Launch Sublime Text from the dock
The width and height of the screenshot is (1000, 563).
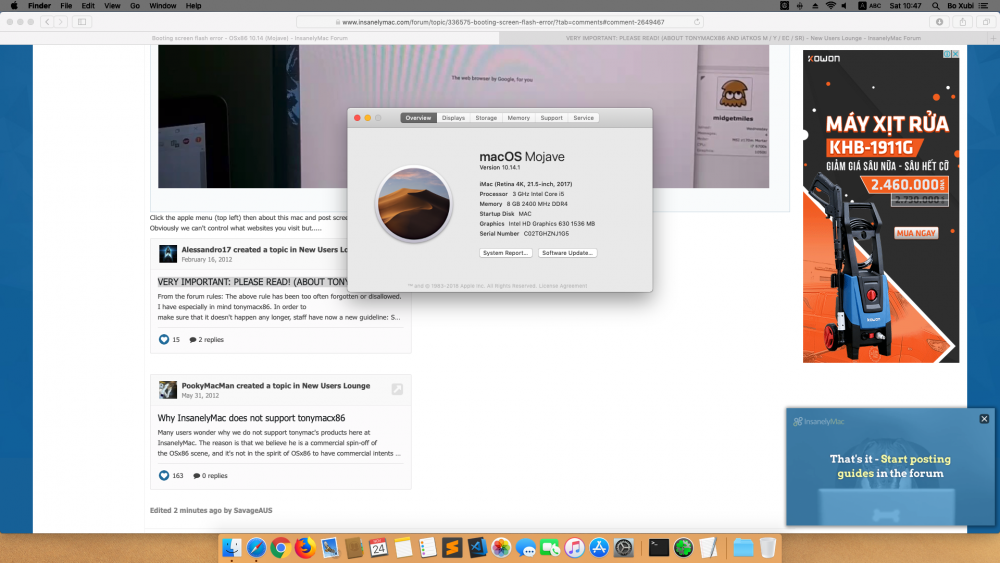(452, 548)
